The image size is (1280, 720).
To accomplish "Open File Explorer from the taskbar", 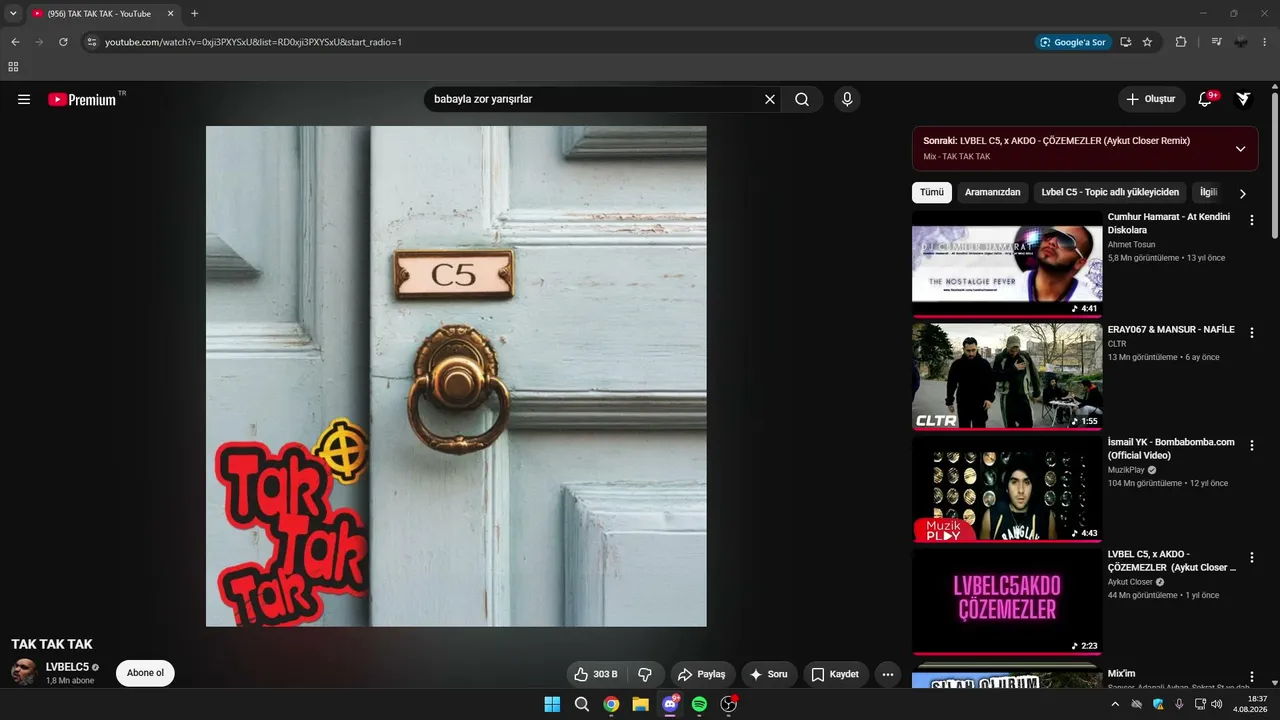I will click(x=640, y=704).
